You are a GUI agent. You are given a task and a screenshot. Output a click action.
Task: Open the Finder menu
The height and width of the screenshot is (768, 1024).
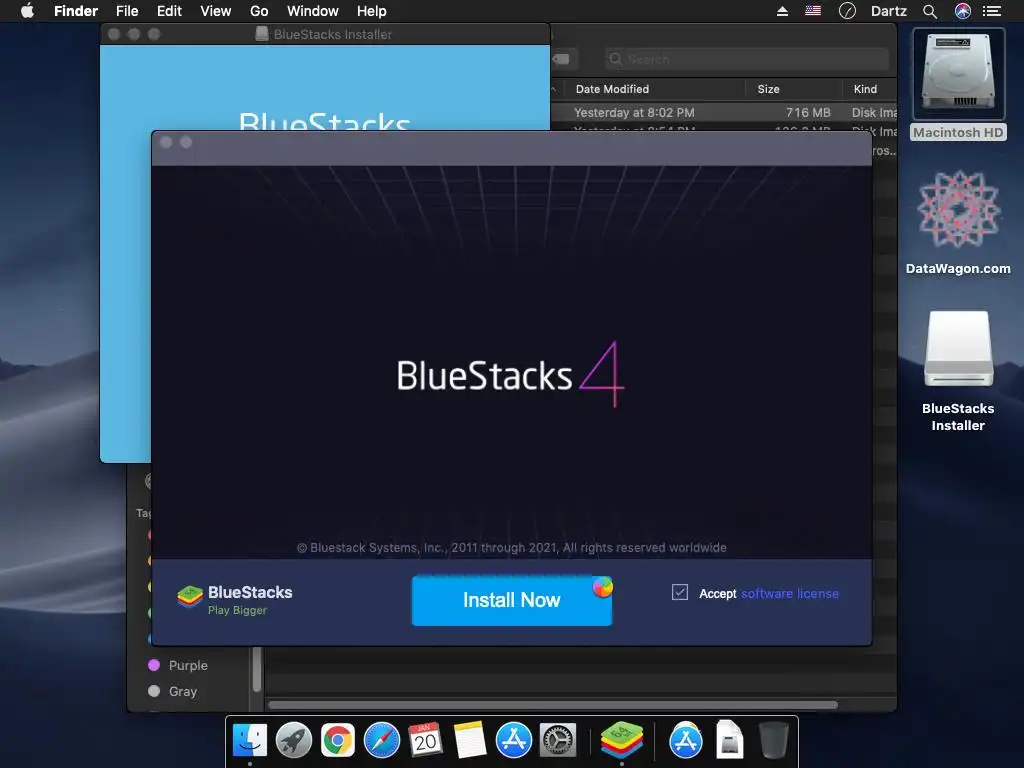[x=76, y=11]
